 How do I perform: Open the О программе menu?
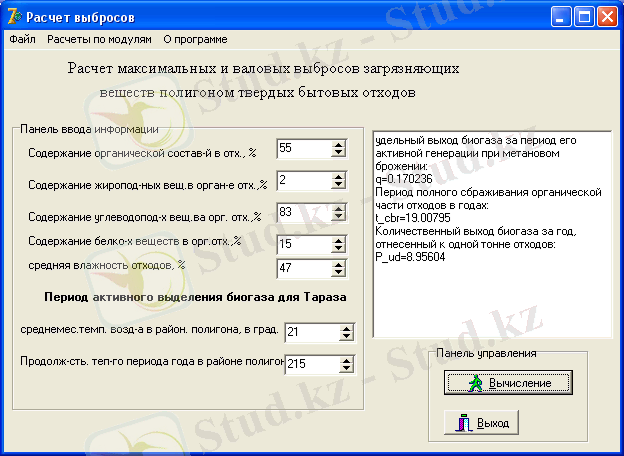tap(195, 39)
